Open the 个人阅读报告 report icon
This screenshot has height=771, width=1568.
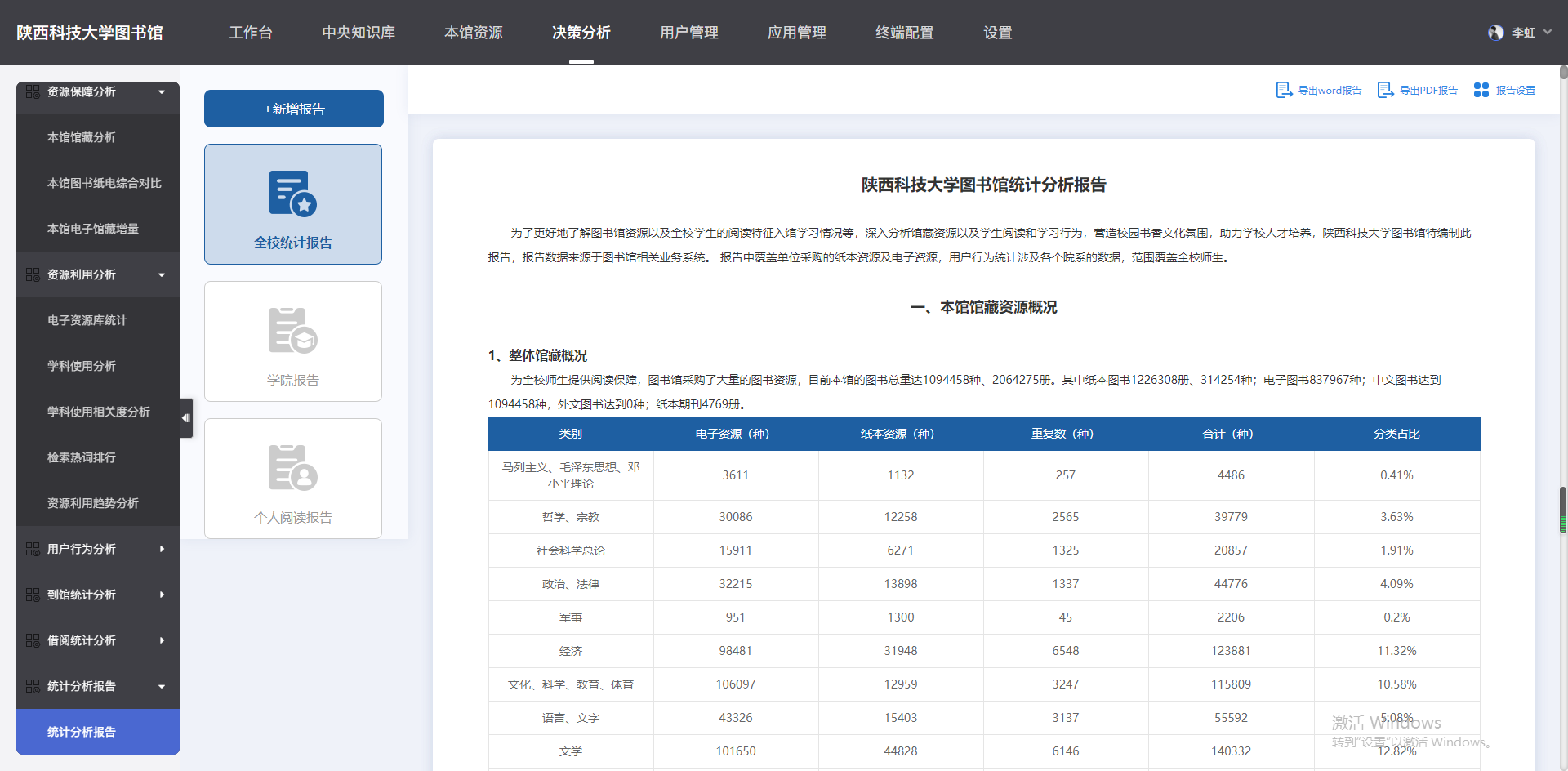tap(292, 468)
